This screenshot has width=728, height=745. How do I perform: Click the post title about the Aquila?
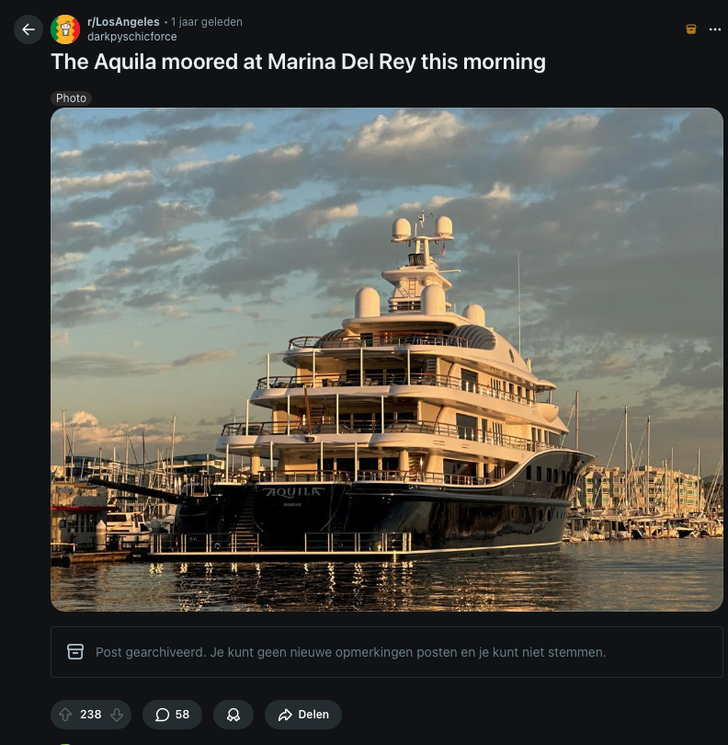[x=298, y=61]
